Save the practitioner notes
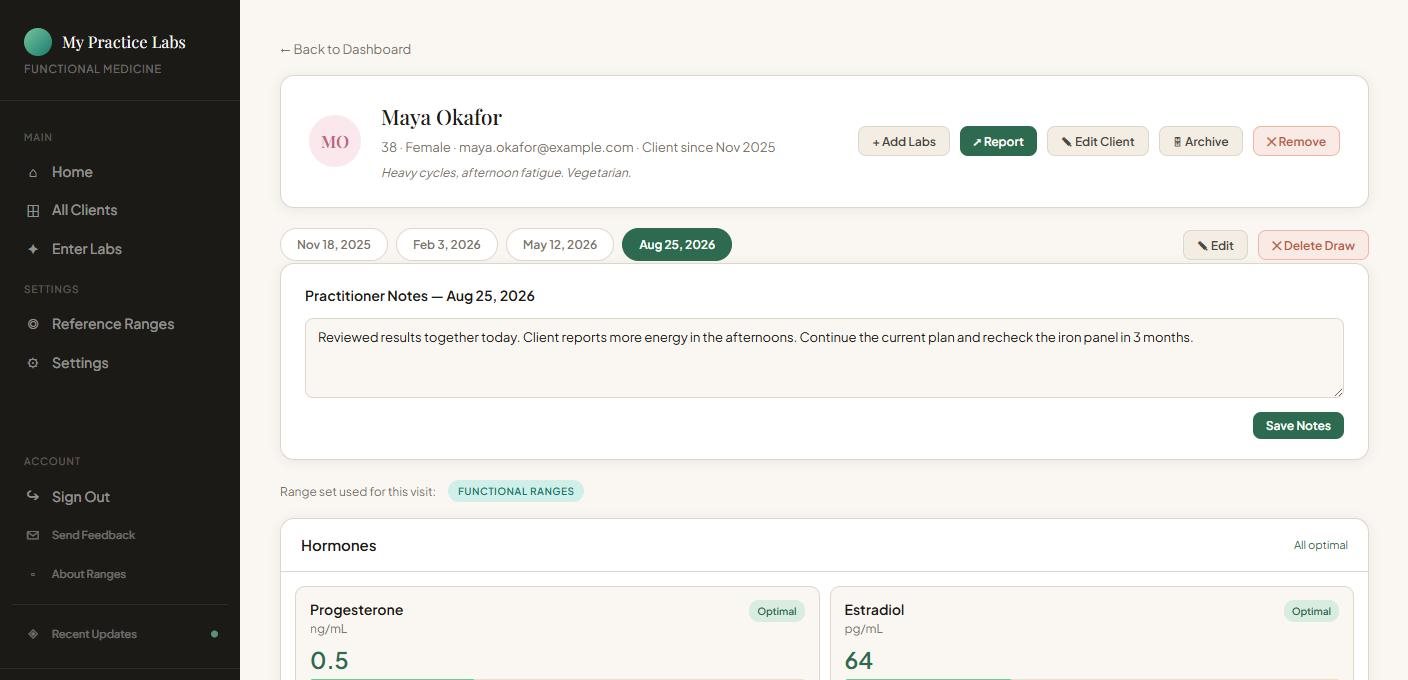 pos(1298,425)
